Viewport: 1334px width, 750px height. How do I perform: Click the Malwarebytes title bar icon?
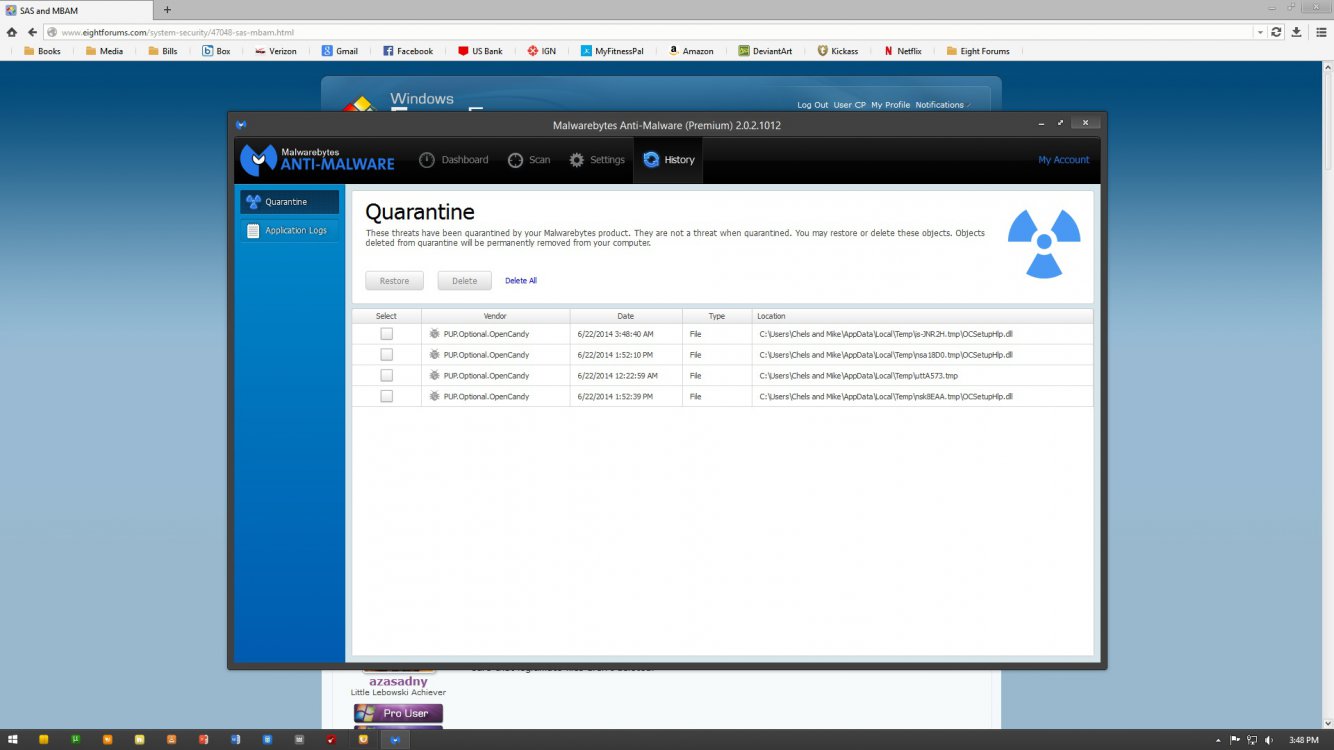(241, 125)
